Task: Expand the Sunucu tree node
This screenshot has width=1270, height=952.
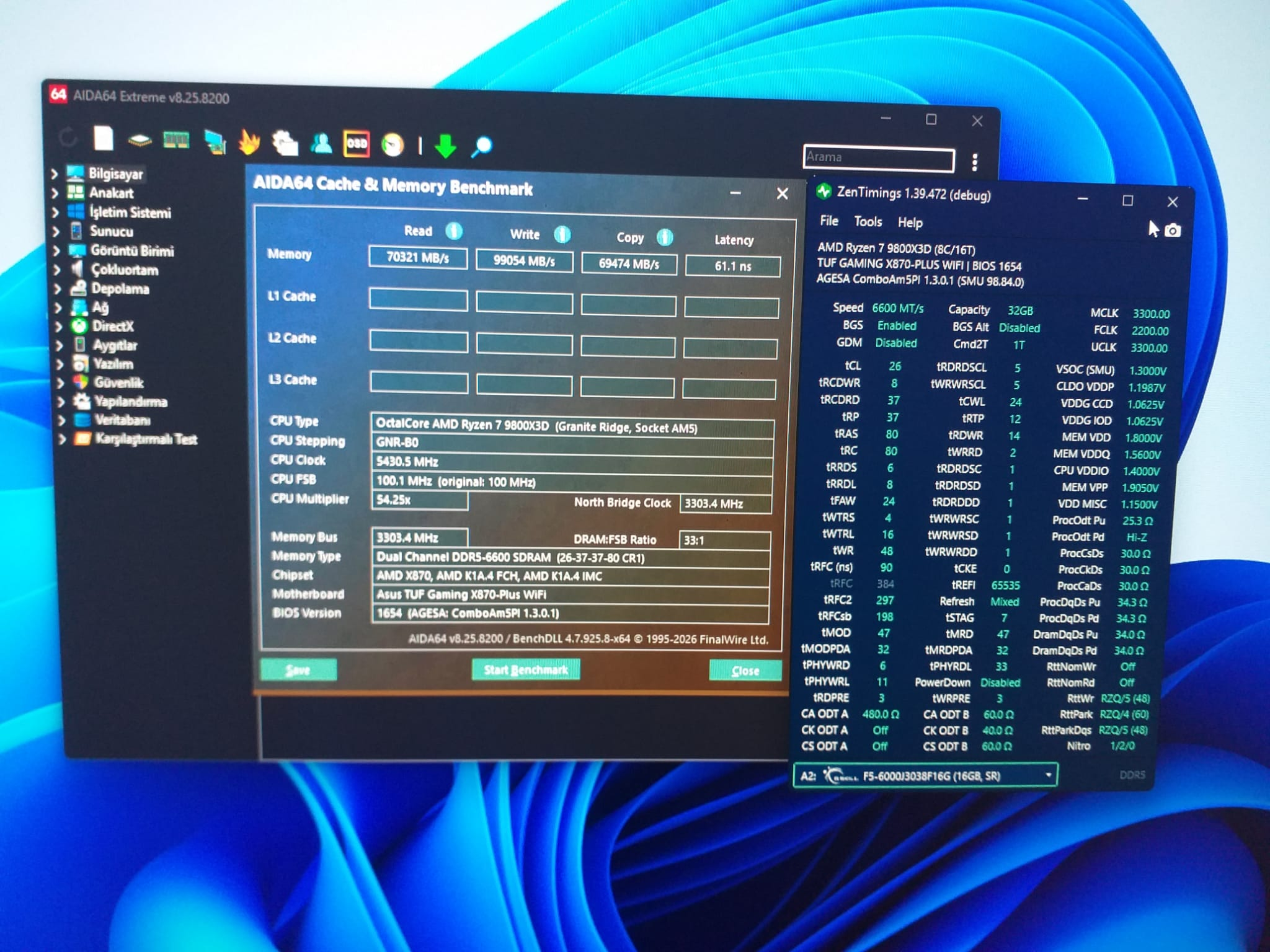Action: click(56, 231)
